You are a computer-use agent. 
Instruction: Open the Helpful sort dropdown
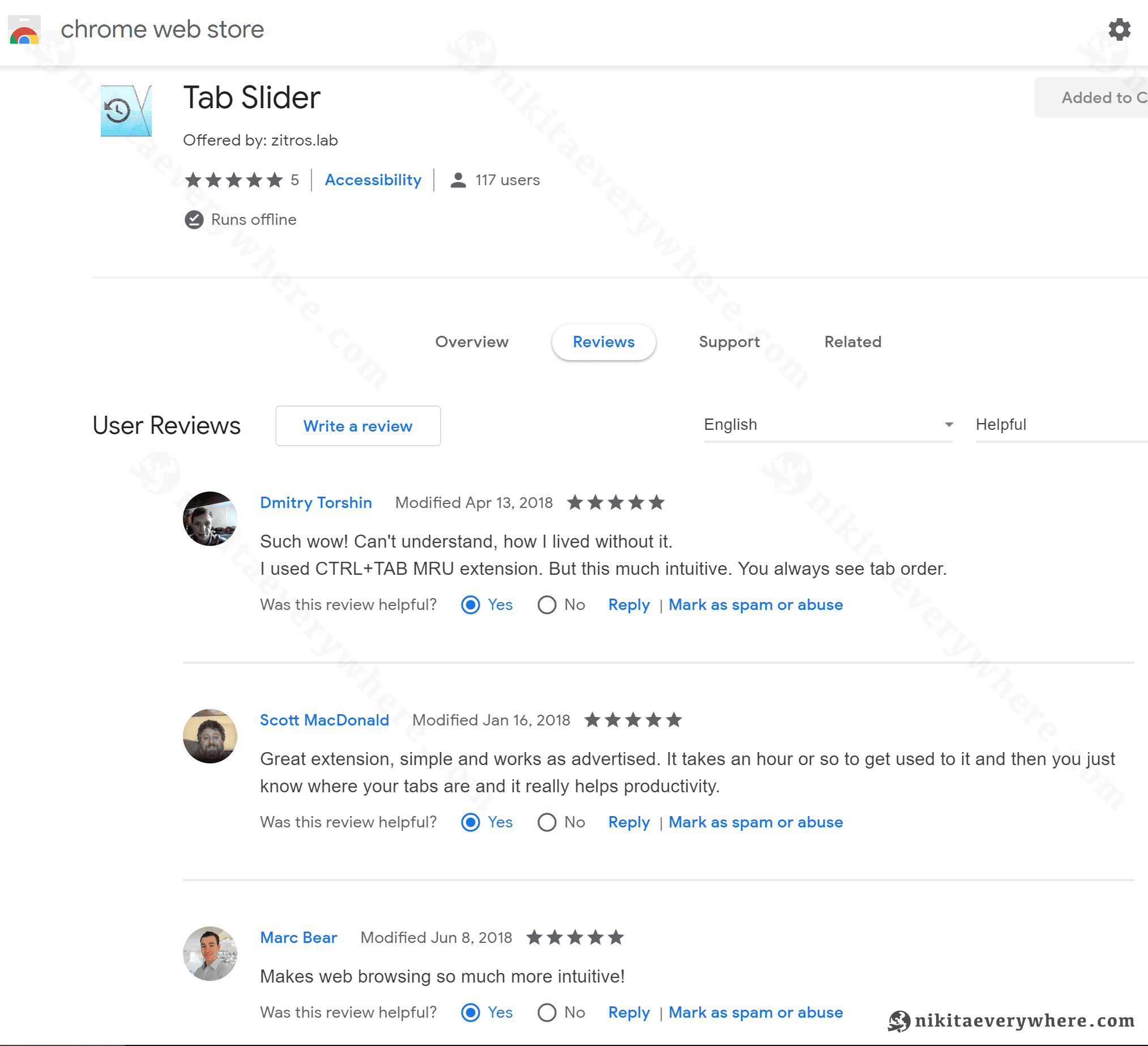tap(1061, 425)
